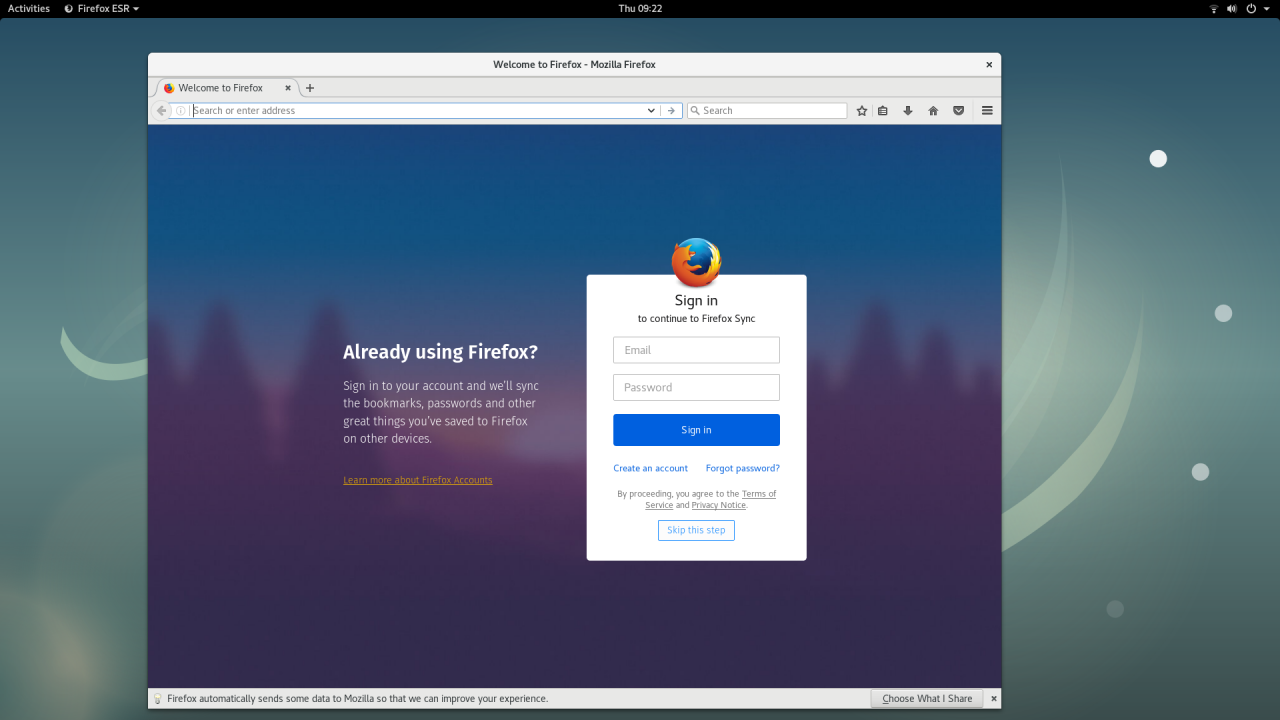The image size is (1280, 720).
Task: Open the power icon in top bar
Action: [x=1251, y=8]
